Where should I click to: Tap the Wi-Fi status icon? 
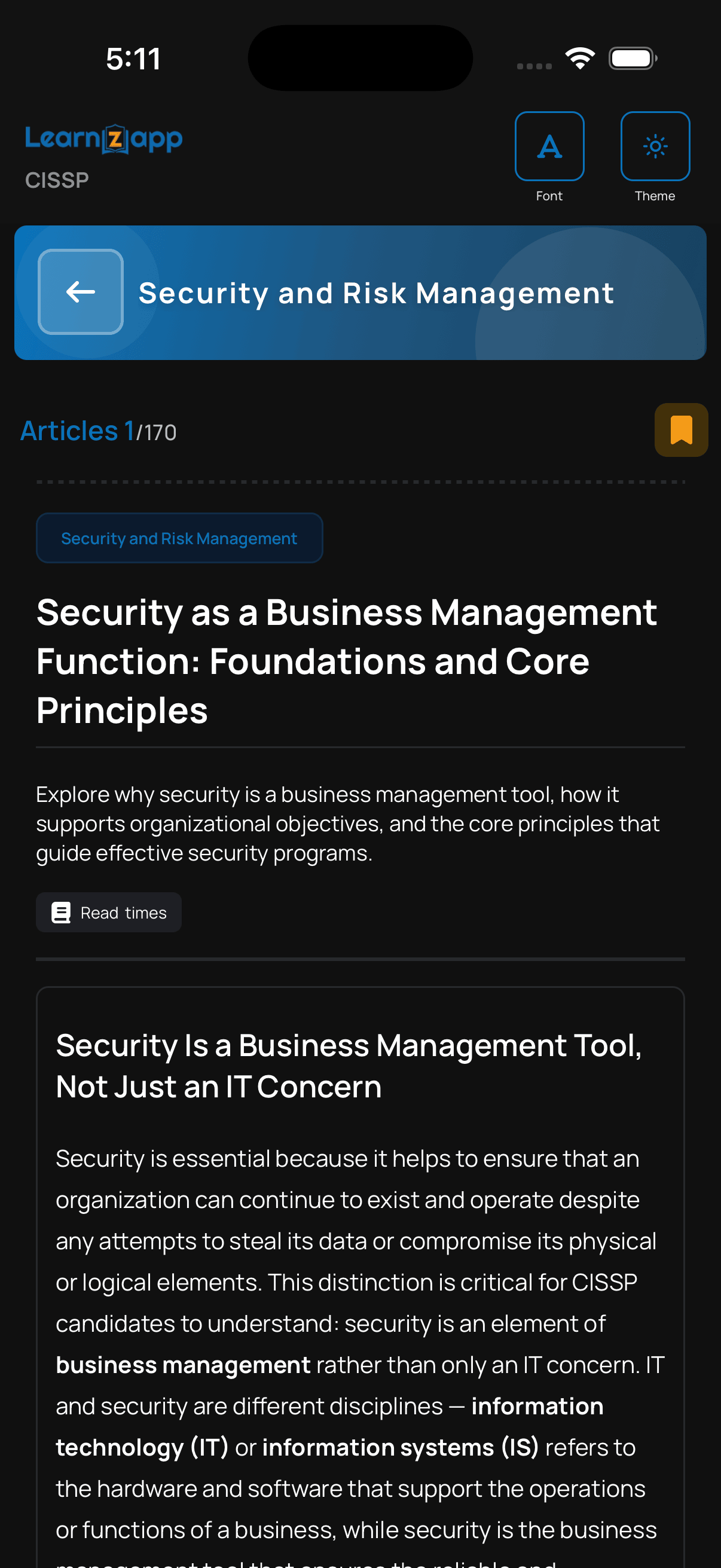(x=579, y=59)
